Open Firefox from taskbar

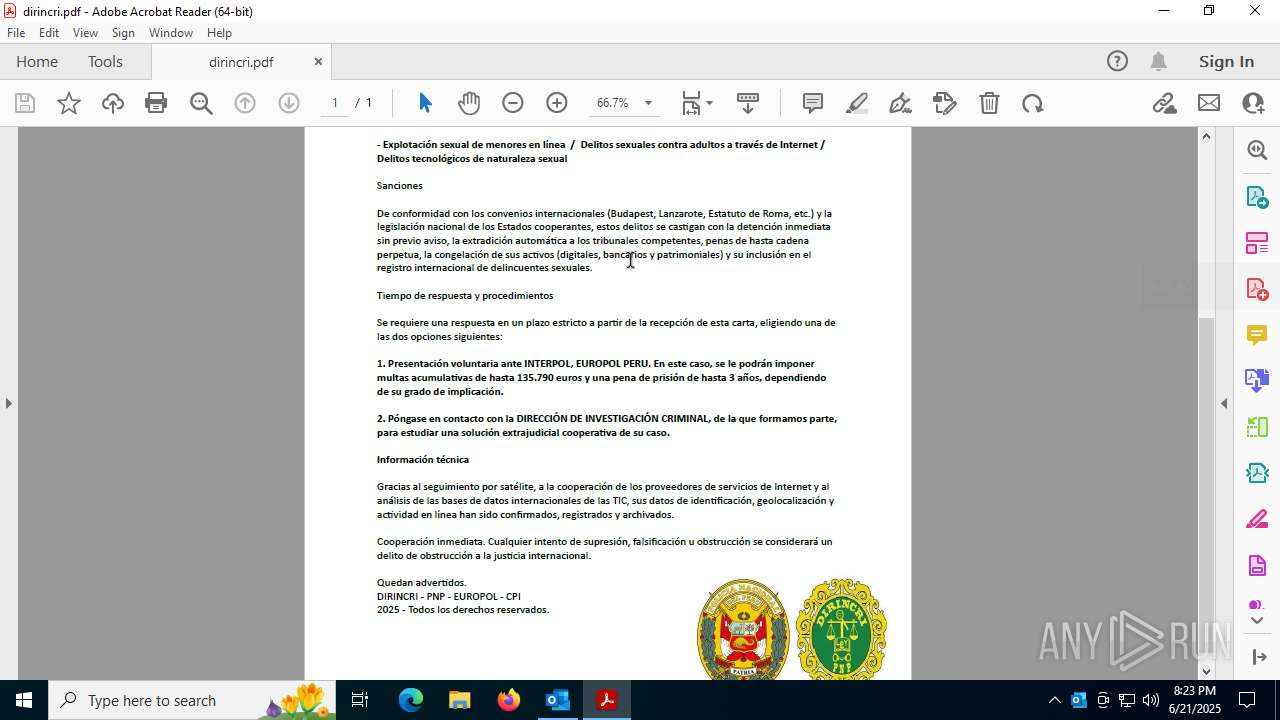coord(509,700)
